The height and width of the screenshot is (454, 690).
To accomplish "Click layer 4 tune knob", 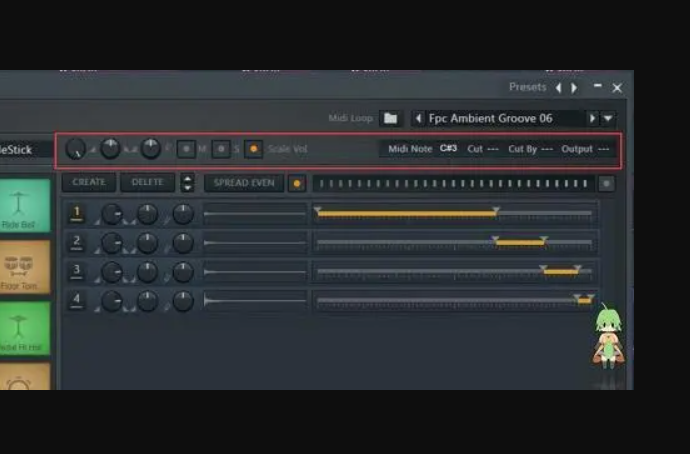I will click(x=183, y=301).
